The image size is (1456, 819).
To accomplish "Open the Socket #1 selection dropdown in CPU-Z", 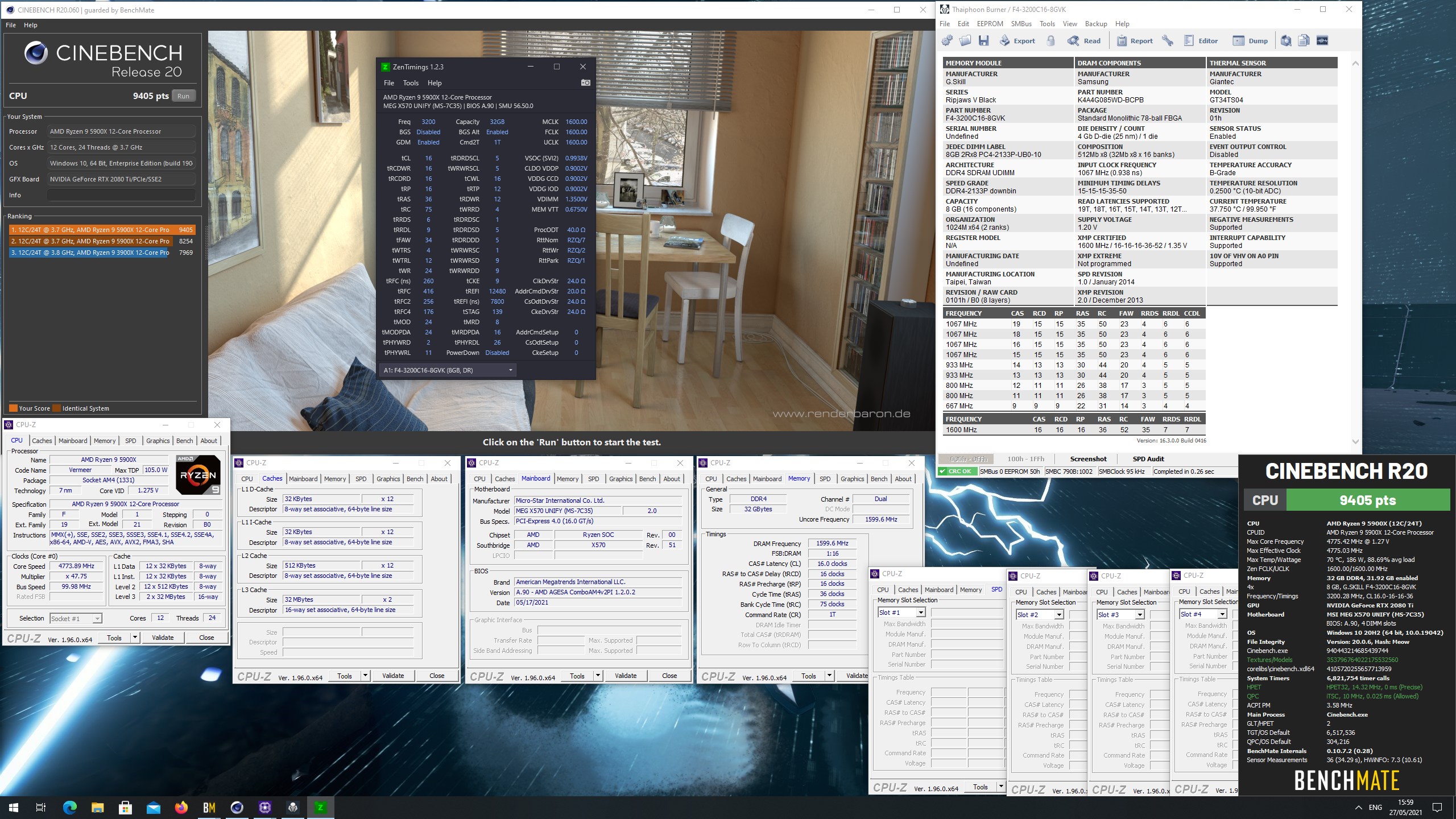I will pos(76,618).
